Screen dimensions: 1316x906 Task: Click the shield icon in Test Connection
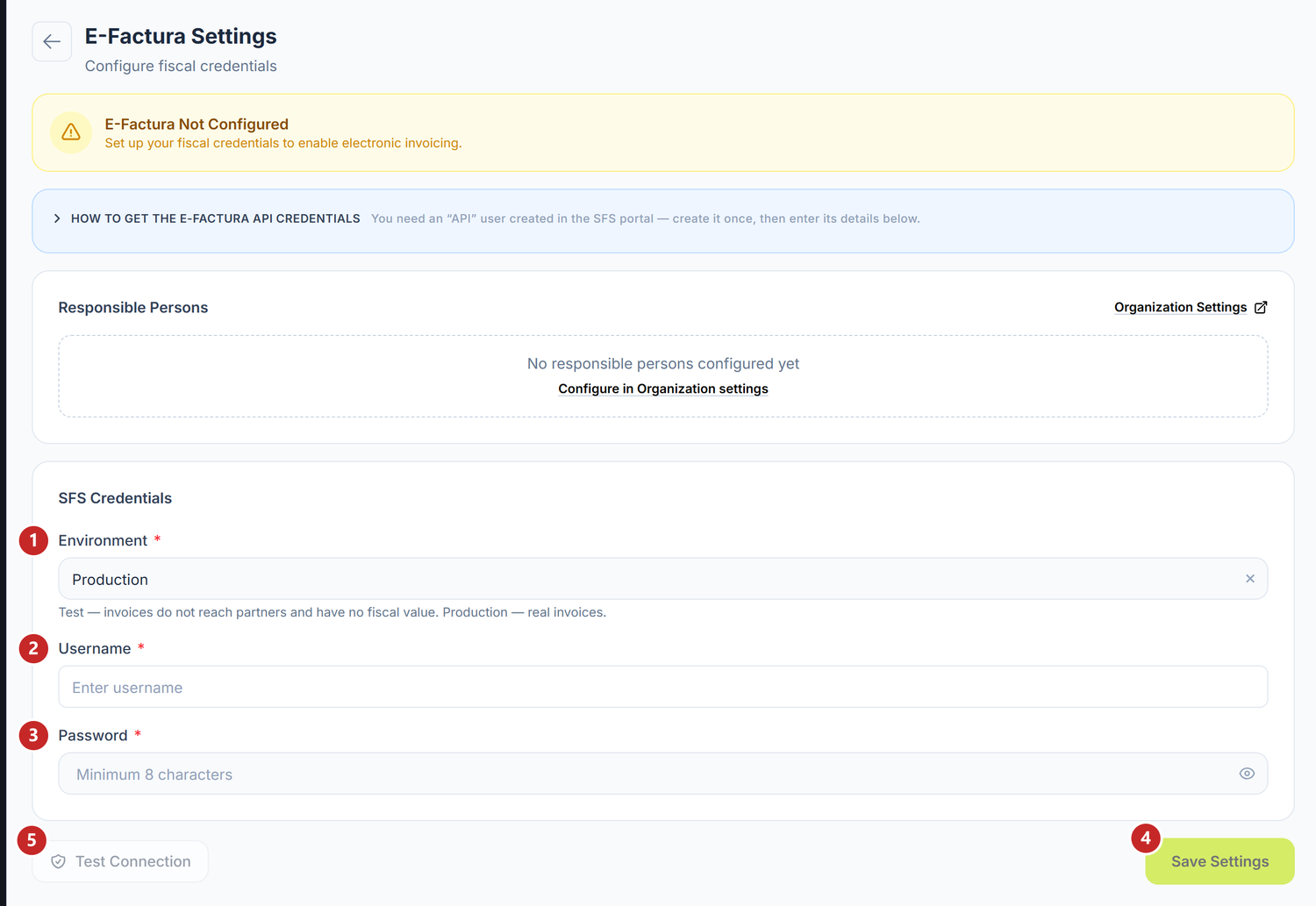point(59,861)
